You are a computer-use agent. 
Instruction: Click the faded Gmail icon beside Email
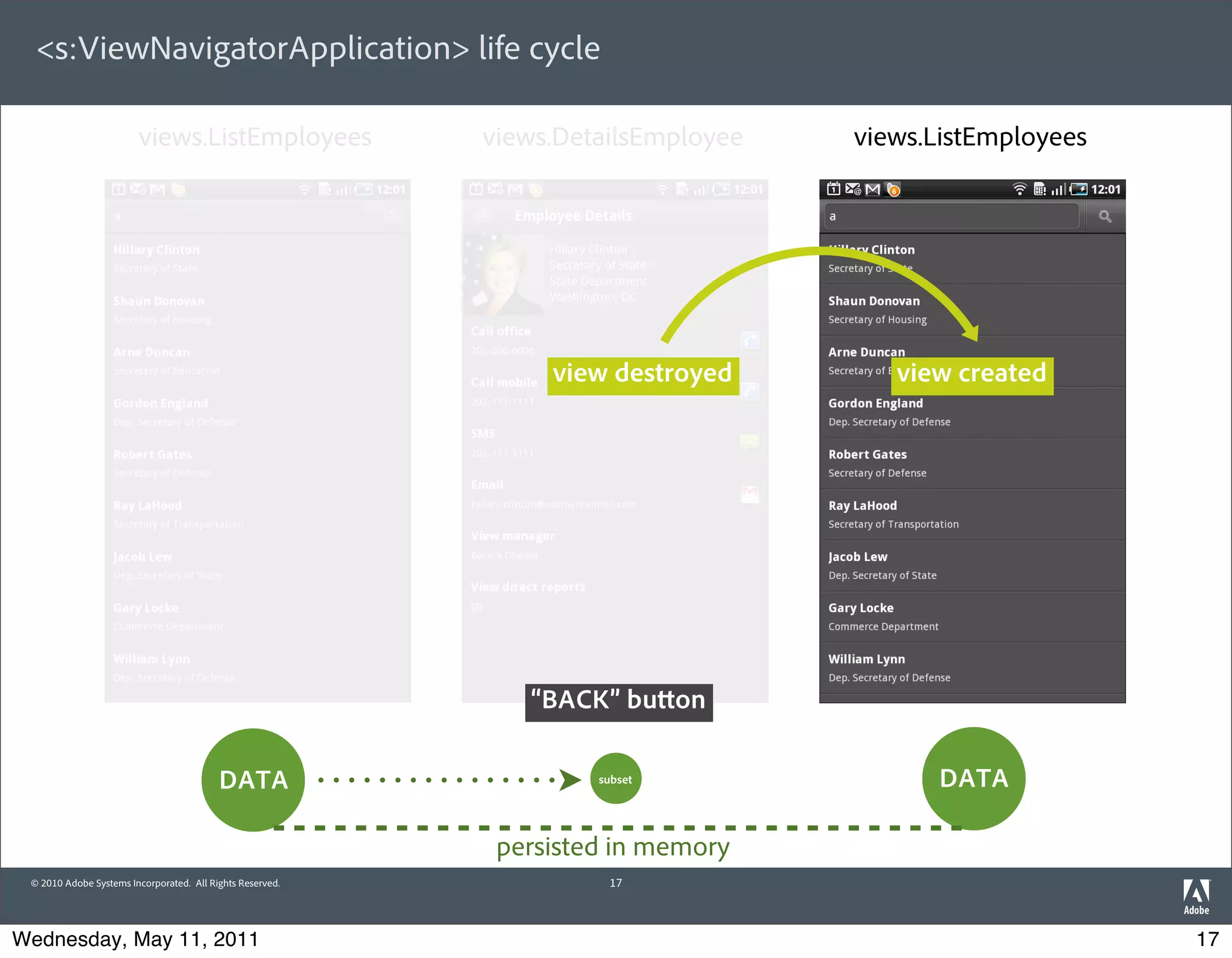(750, 494)
